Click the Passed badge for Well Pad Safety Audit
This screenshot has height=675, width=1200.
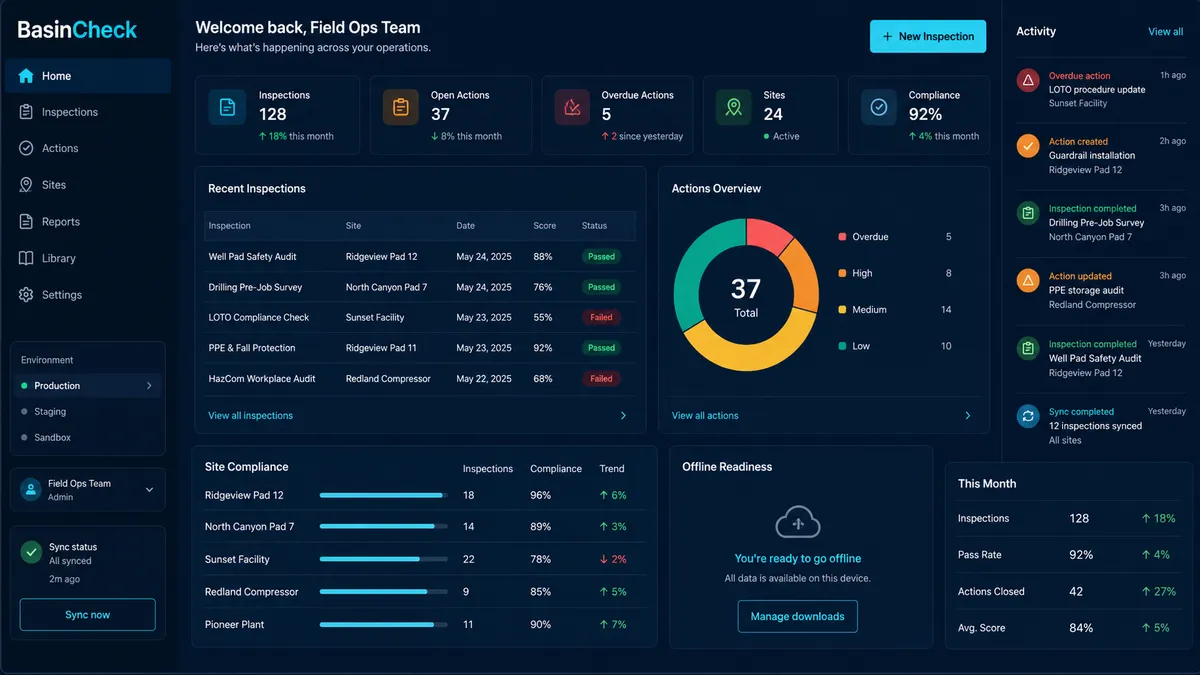coord(601,256)
